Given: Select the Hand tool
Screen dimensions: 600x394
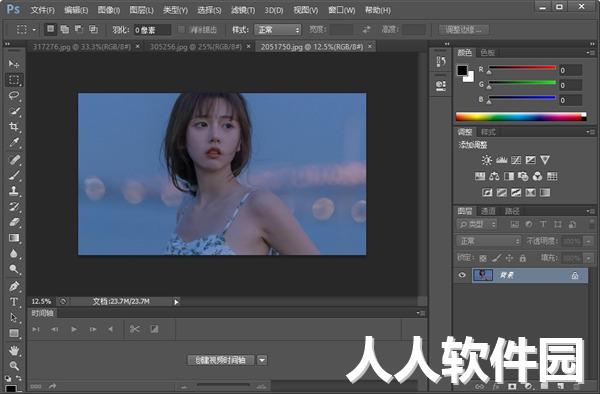Looking at the screenshot, I should (14, 350).
